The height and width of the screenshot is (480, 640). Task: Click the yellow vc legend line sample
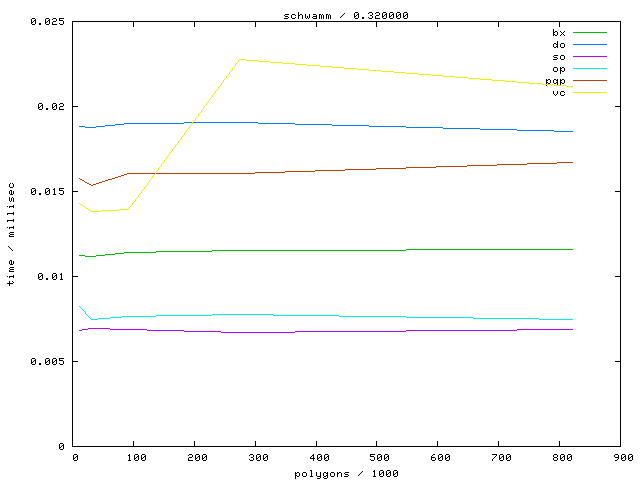589,93
